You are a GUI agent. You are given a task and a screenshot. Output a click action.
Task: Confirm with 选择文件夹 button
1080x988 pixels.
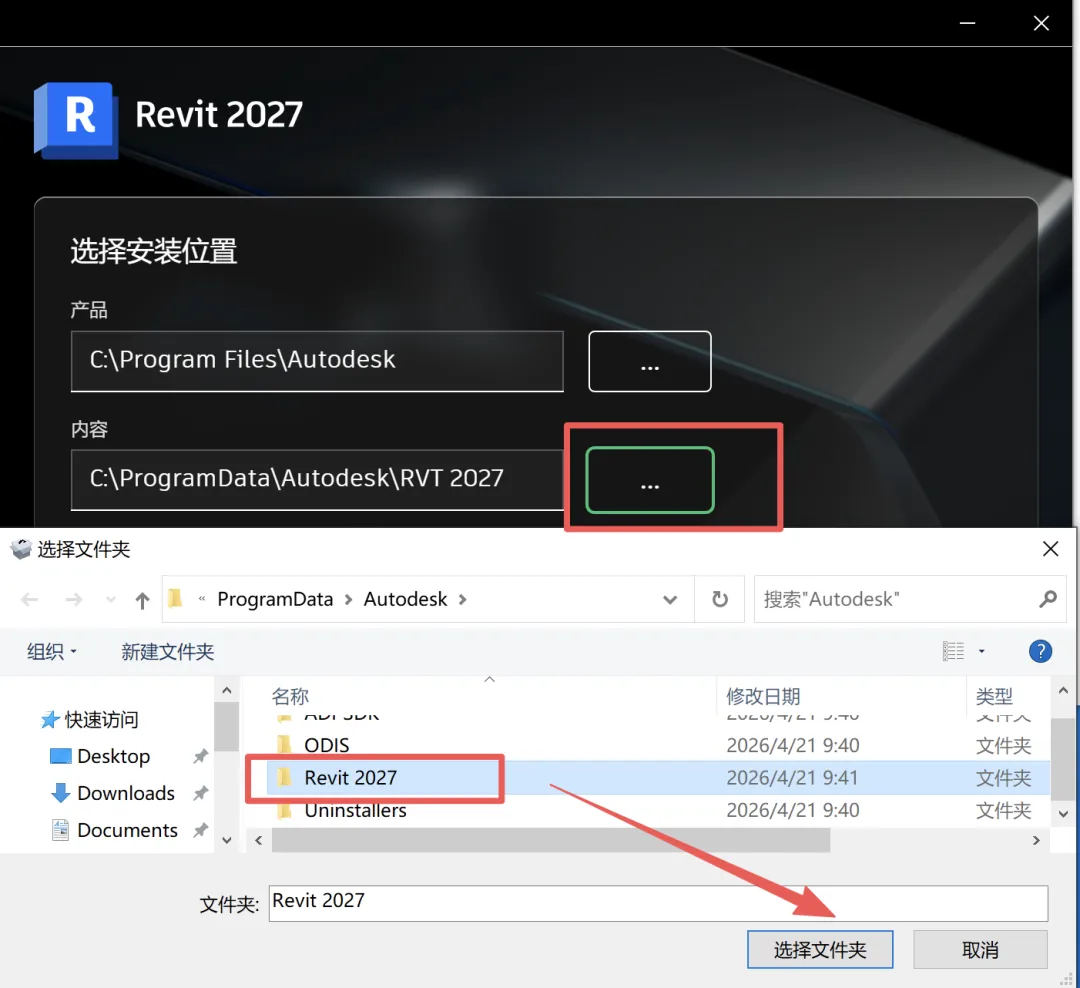[820, 949]
